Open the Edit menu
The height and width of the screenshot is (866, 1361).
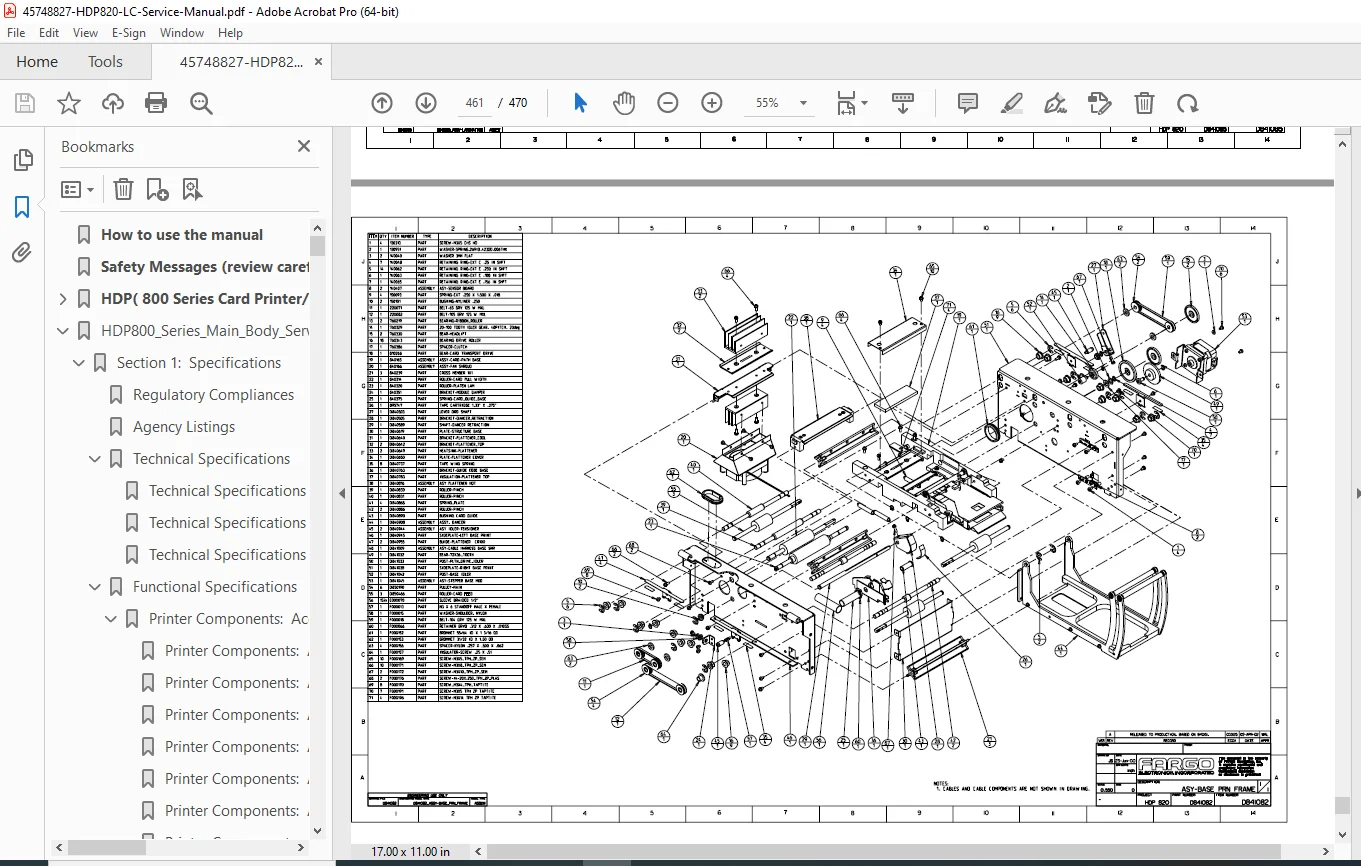(x=49, y=32)
